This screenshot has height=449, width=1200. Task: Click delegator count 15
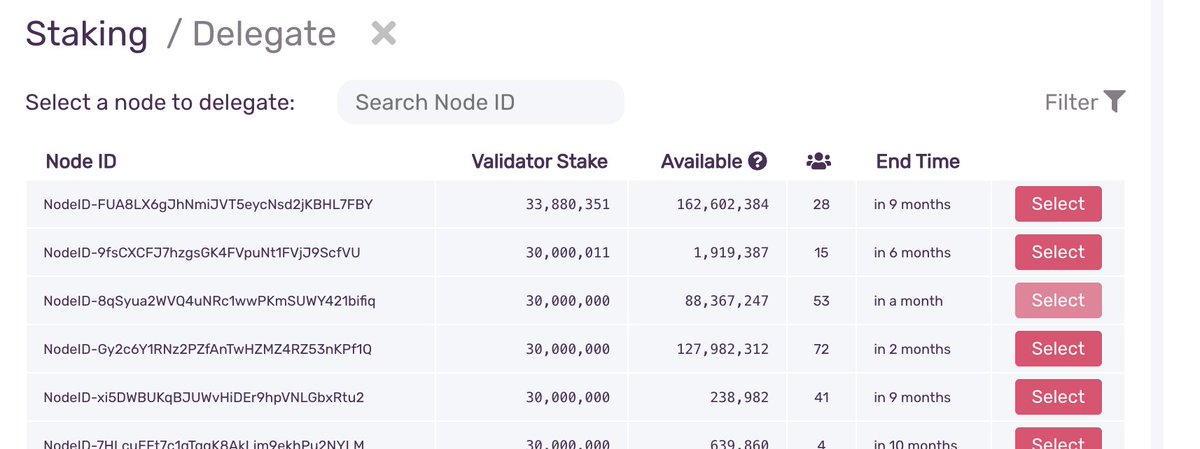821,252
